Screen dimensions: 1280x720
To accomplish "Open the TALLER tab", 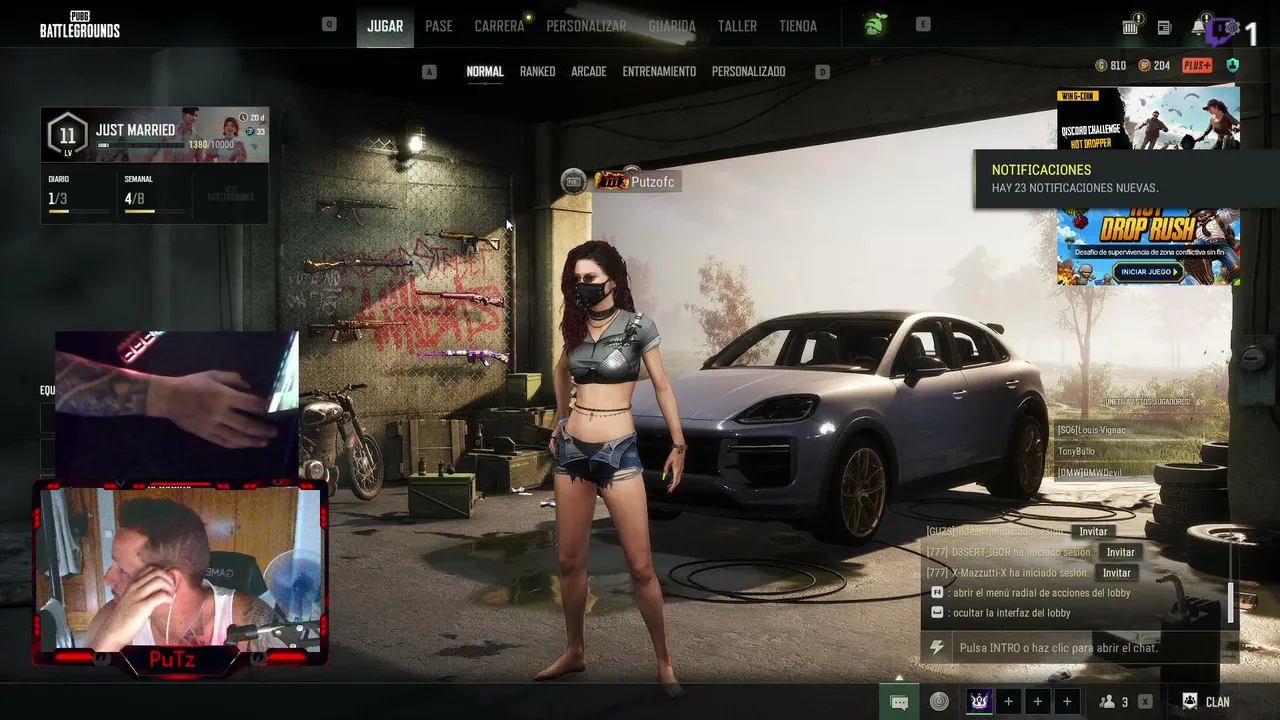I will pyautogui.click(x=737, y=26).
